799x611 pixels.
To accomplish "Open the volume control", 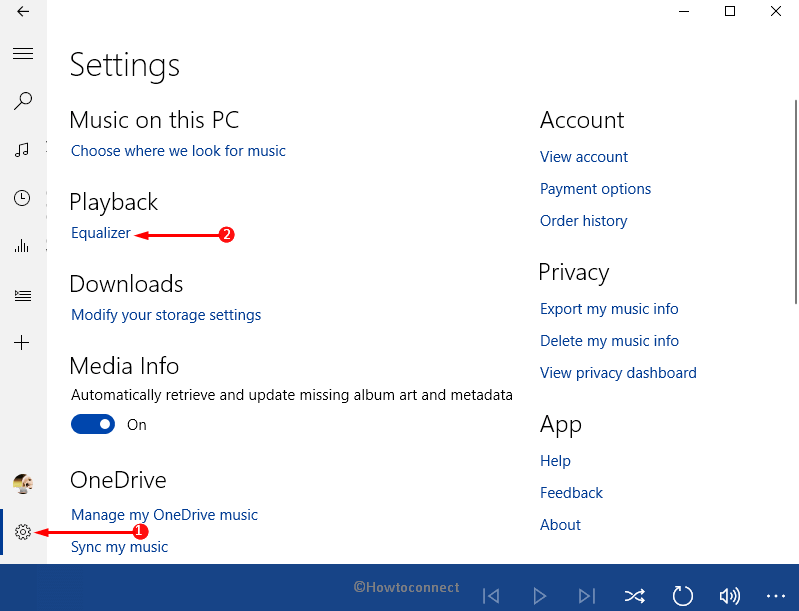I will click(x=729, y=596).
